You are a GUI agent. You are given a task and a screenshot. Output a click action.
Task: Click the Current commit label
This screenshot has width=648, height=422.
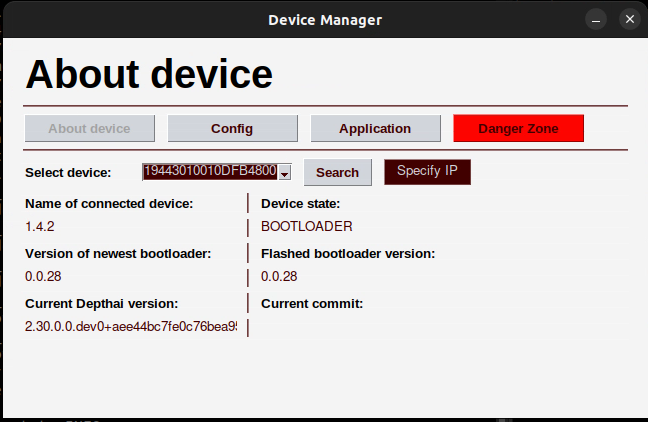(312, 303)
